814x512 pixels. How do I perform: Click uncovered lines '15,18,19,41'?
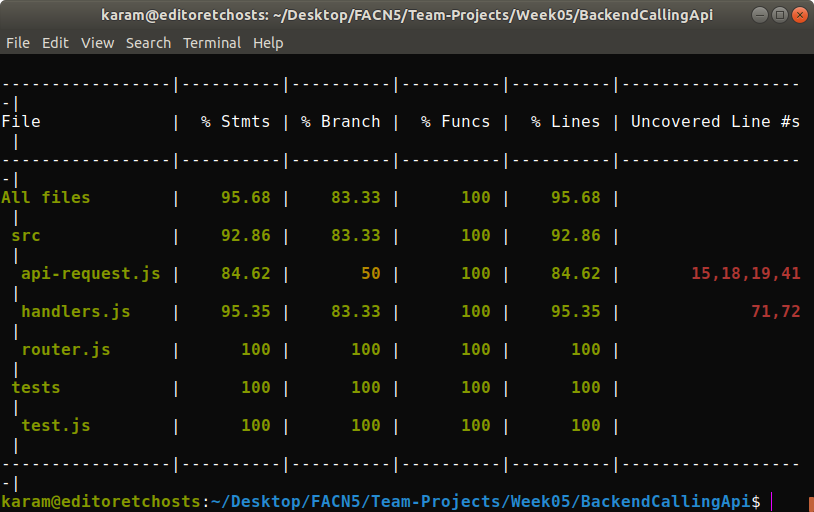pyautogui.click(x=746, y=274)
